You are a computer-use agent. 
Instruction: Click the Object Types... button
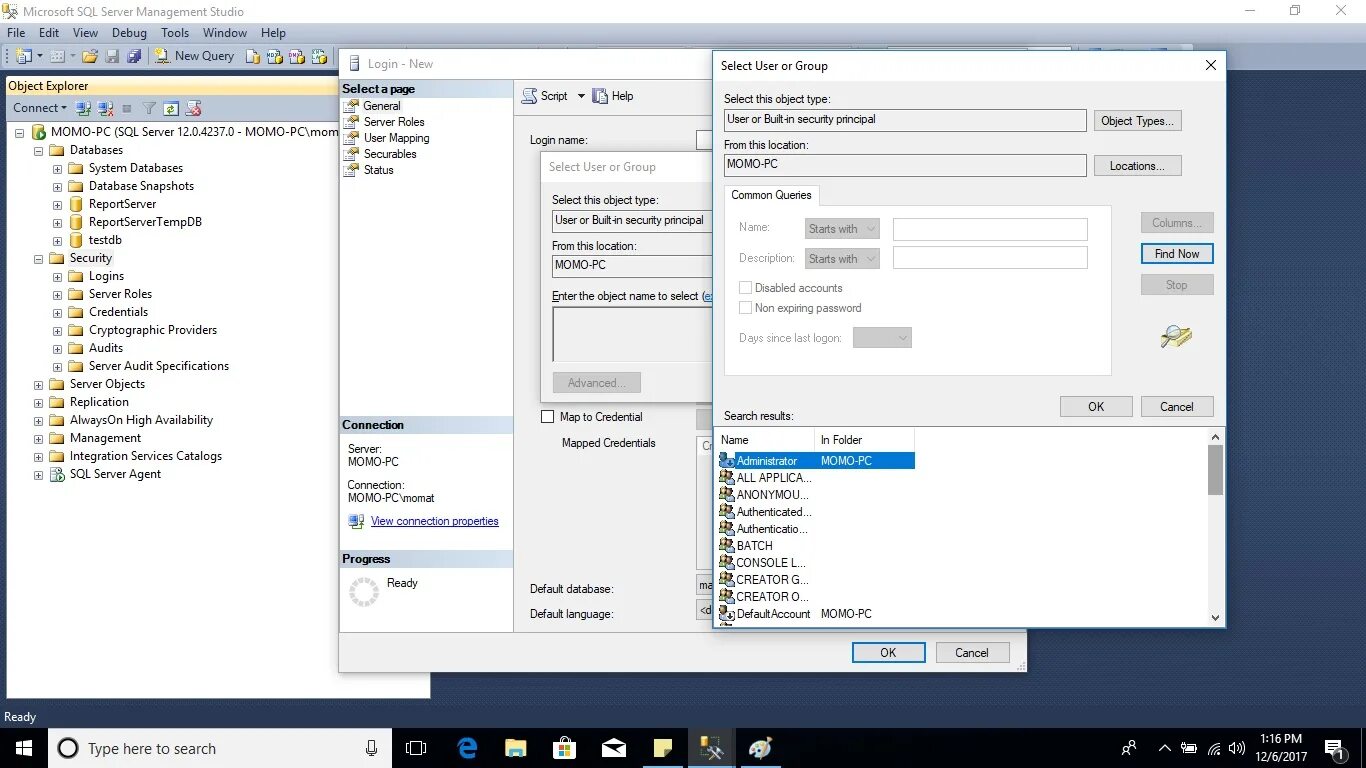pos(1138,121)
